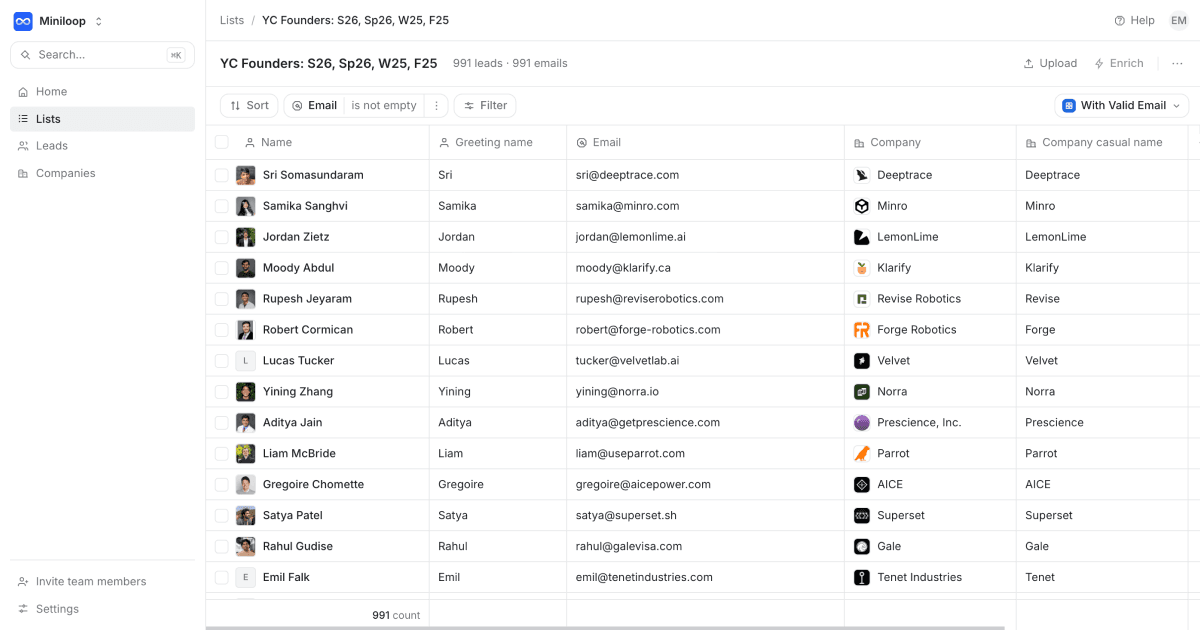This screenshot has width=1200, height=630.
Task: Click the Miniloop infinity logo icon
Action: [22, 21]
